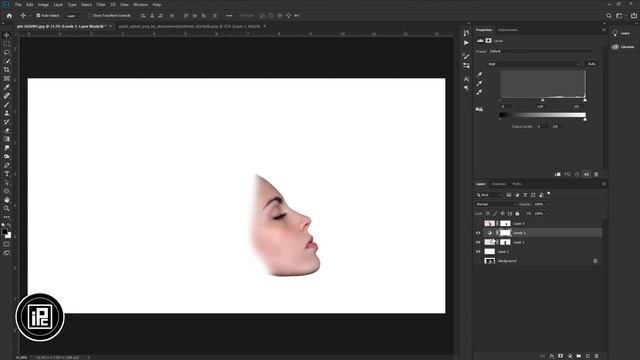
Task: Switch to the Paths tab
Action: (x=517, y=184)
